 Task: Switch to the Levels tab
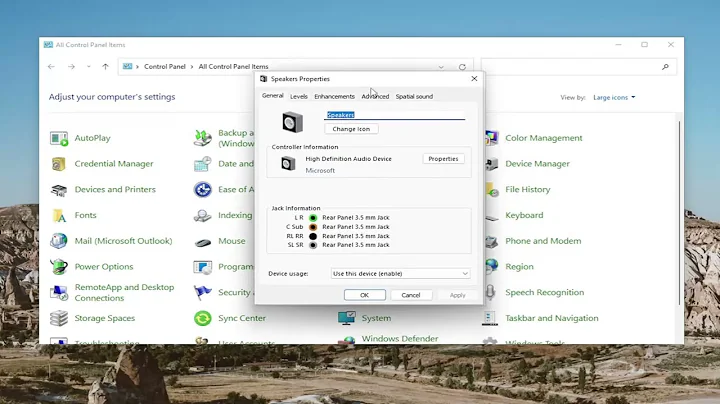point(299,96)
